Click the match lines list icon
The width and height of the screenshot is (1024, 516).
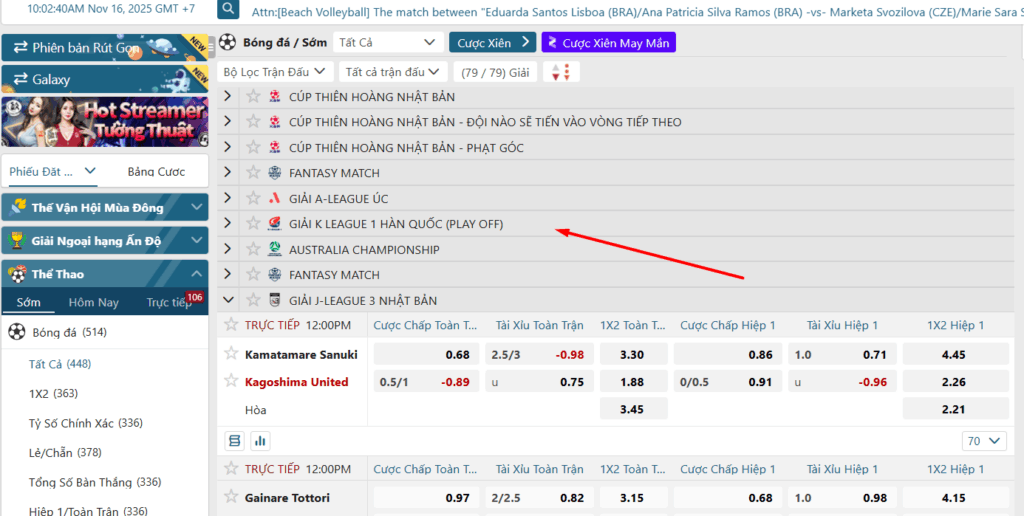(234, 441)
